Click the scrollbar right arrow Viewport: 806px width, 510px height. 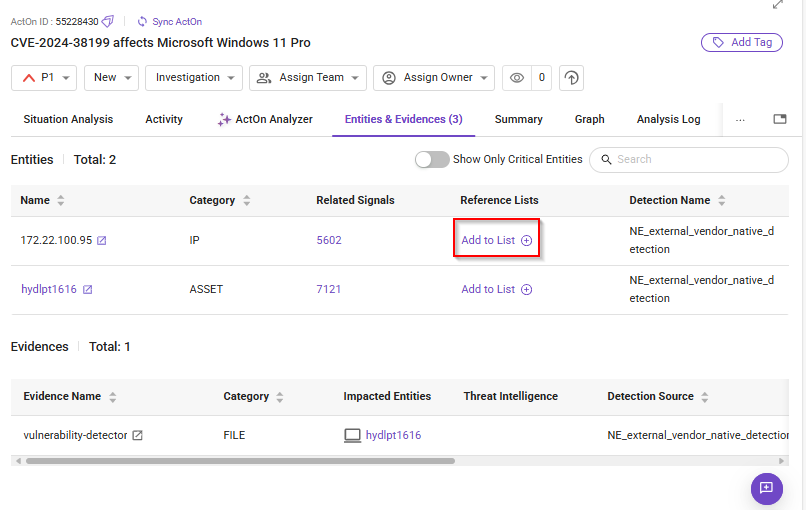point(781,461)
